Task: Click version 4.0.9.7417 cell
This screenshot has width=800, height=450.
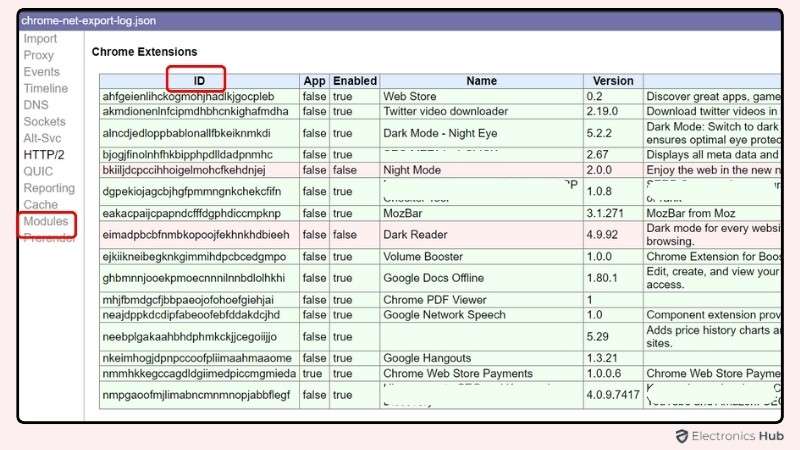Action: click(613, 395)
